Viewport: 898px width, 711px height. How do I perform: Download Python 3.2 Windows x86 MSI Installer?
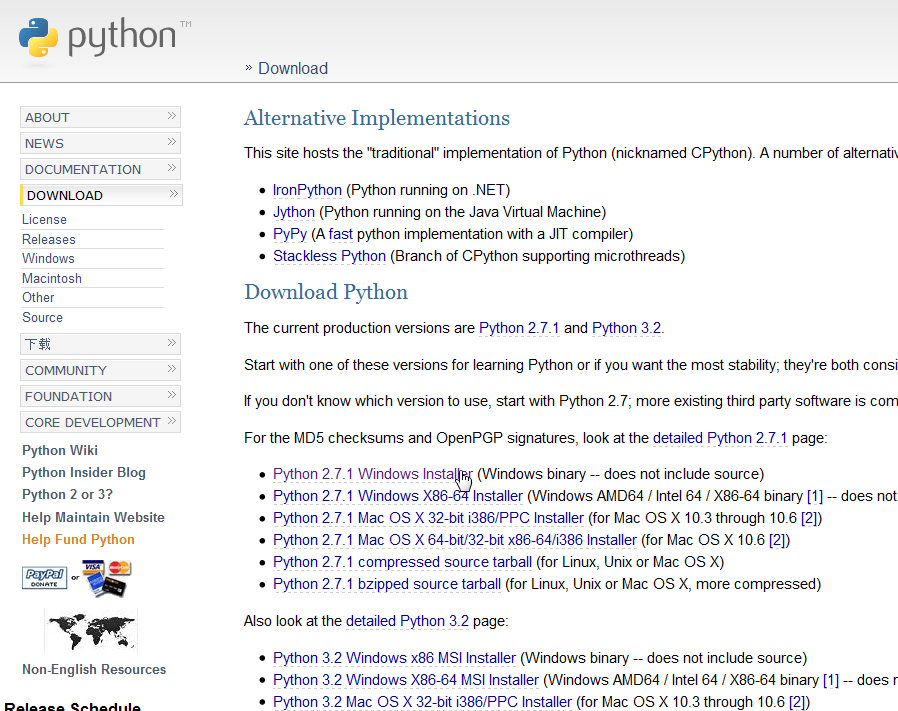click(395, 658)
